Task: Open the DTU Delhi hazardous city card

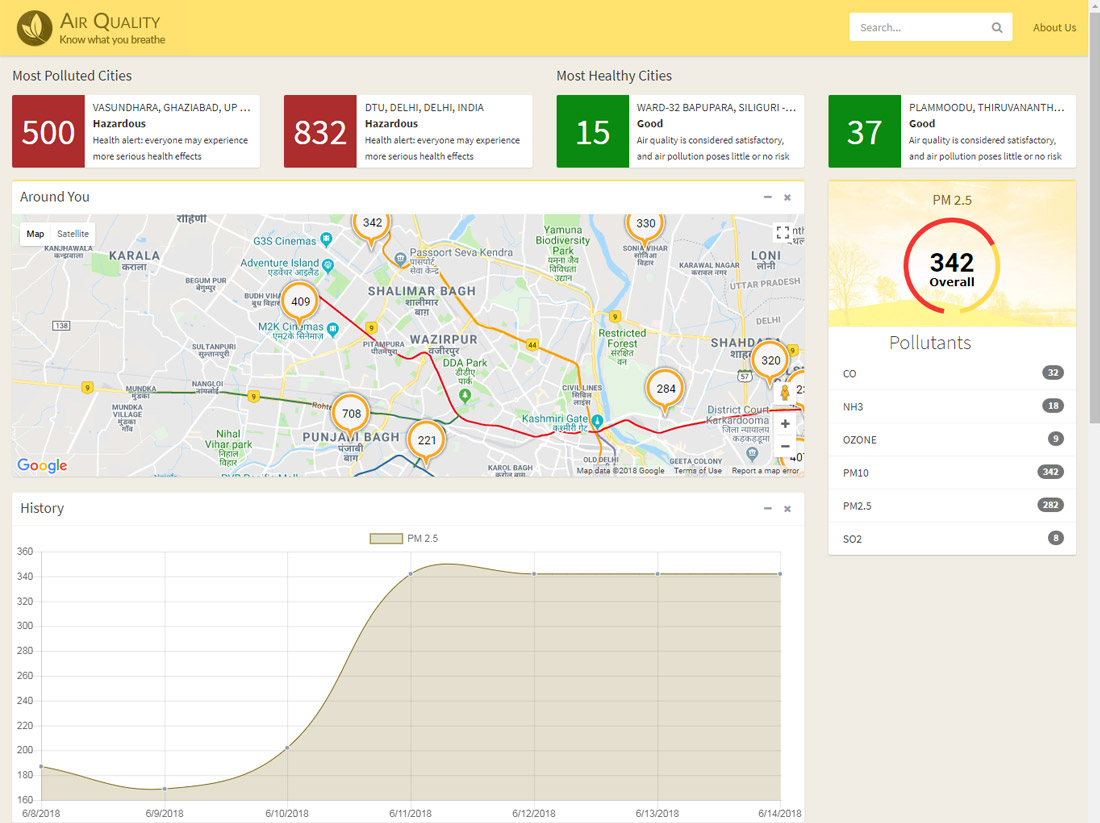Action: click(x=408, y=132)
